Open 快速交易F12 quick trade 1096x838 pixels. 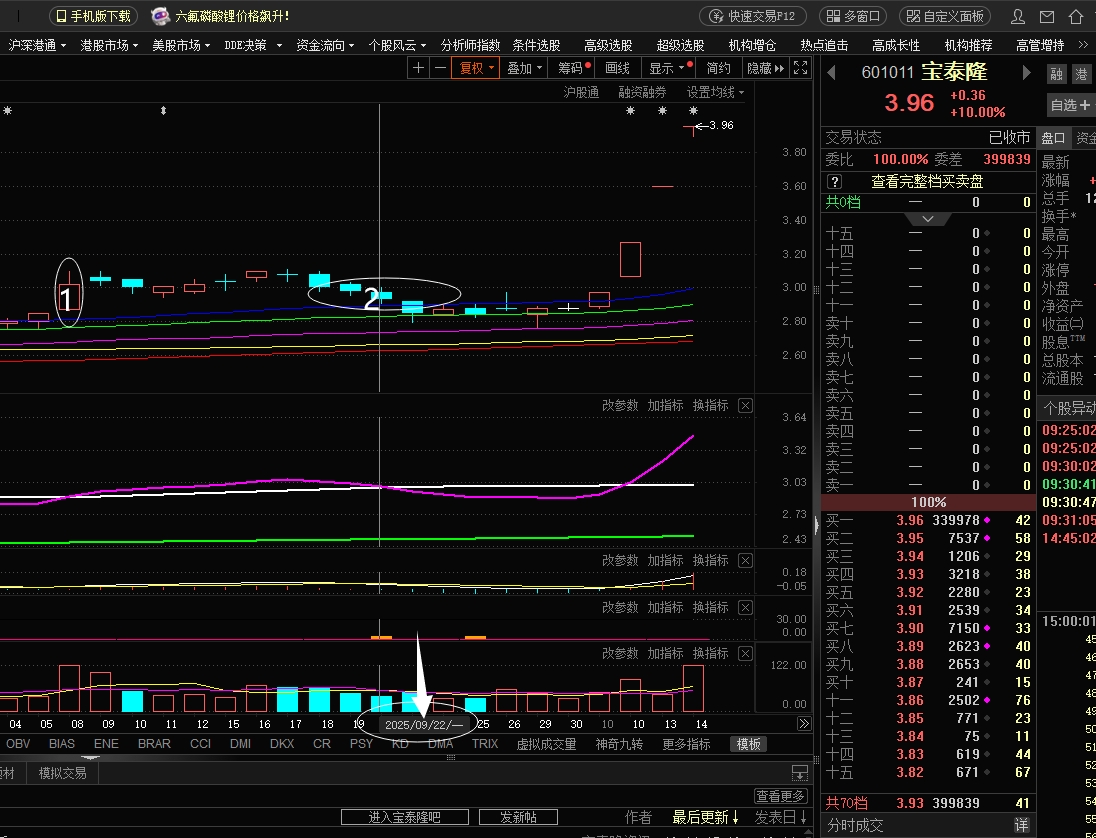(x=754, y=16)
